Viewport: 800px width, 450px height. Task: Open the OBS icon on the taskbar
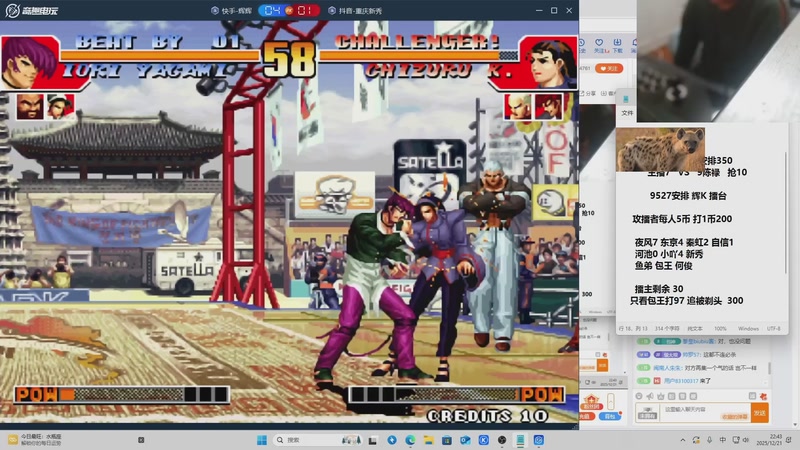[502, 440]
